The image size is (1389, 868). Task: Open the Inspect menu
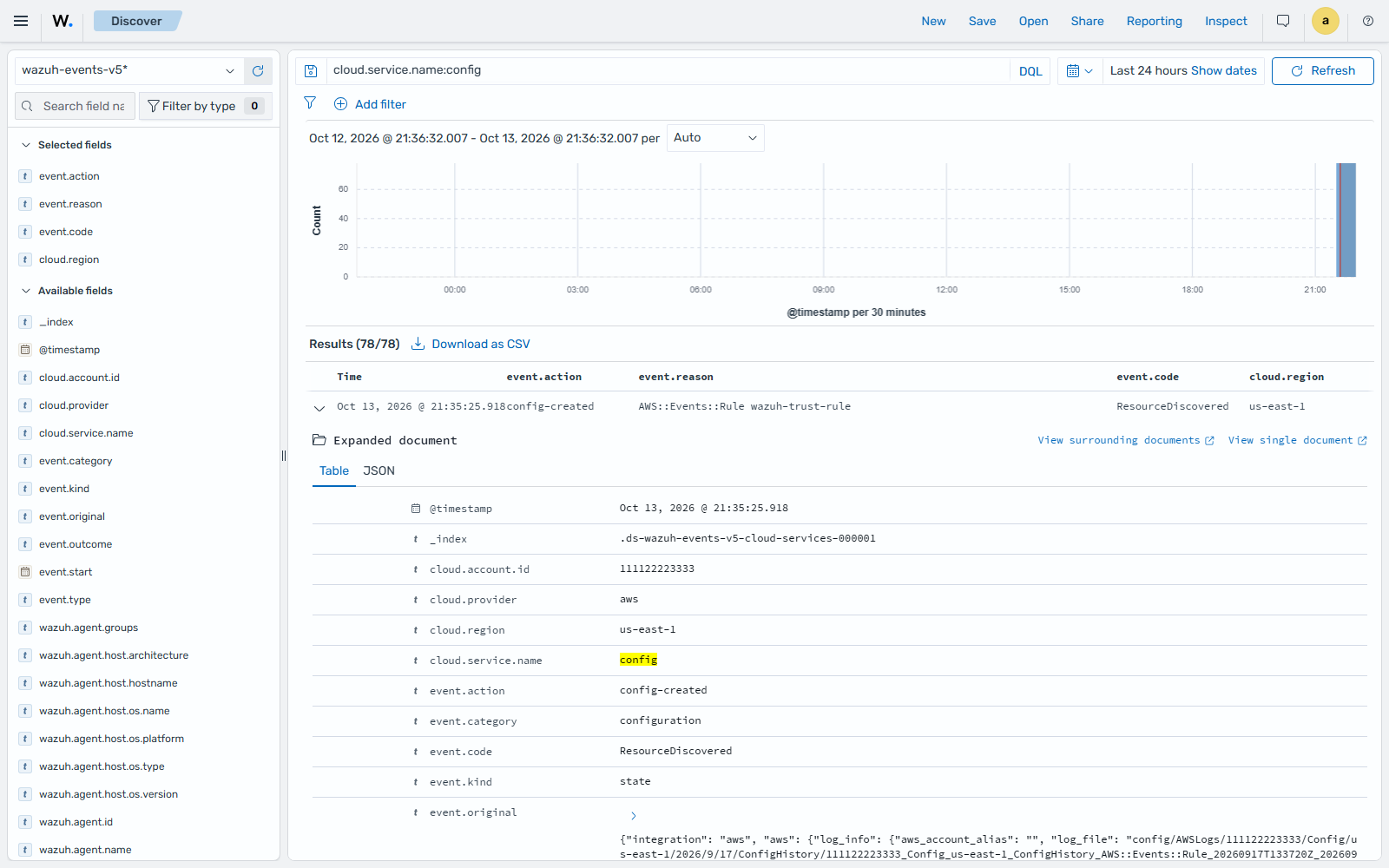(x=1226, y=21)
